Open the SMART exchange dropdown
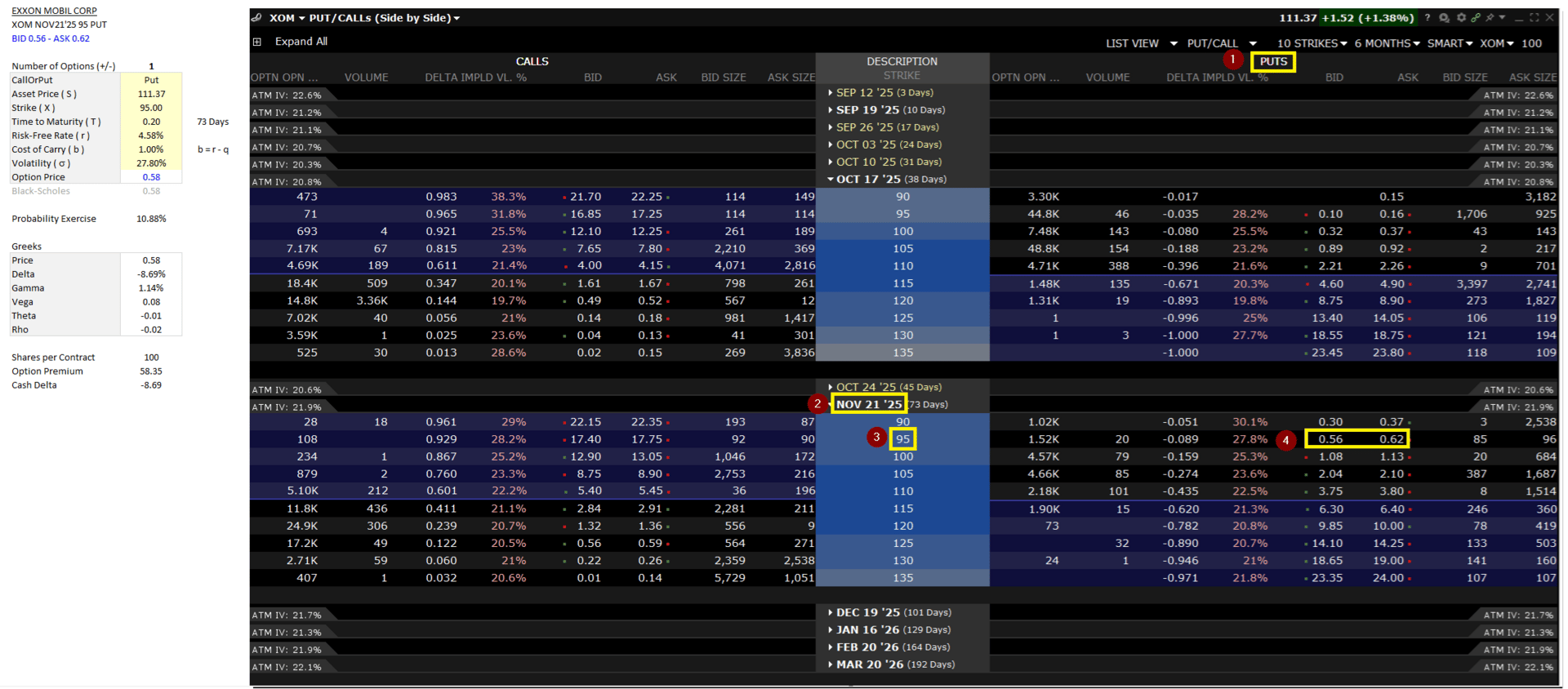Viewport: 1568px width, 689px height. pos(1450,43)
